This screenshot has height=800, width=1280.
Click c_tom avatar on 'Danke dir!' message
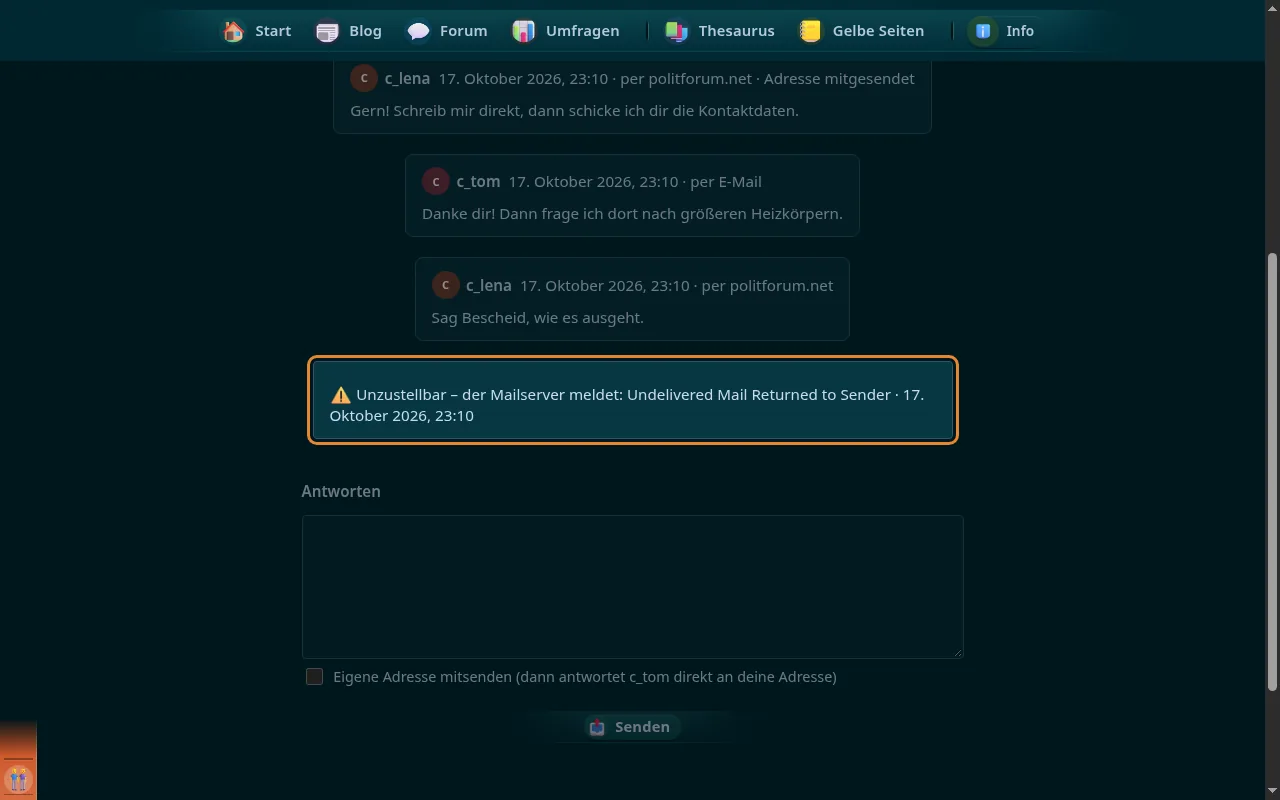click(x=436, y=181)
